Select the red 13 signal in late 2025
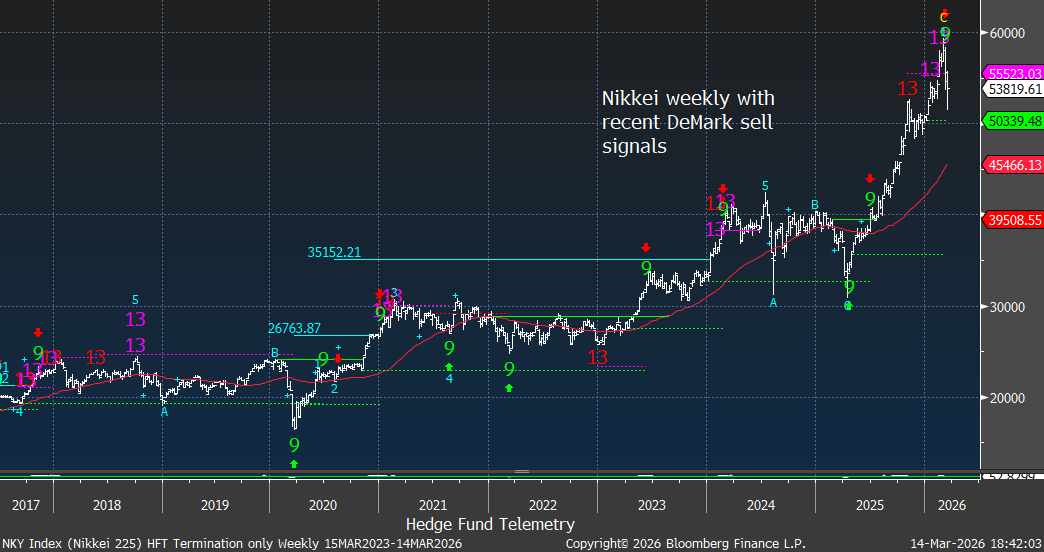Image resolution: width=1044 pixels, height=552 pixels. [907, 88]
